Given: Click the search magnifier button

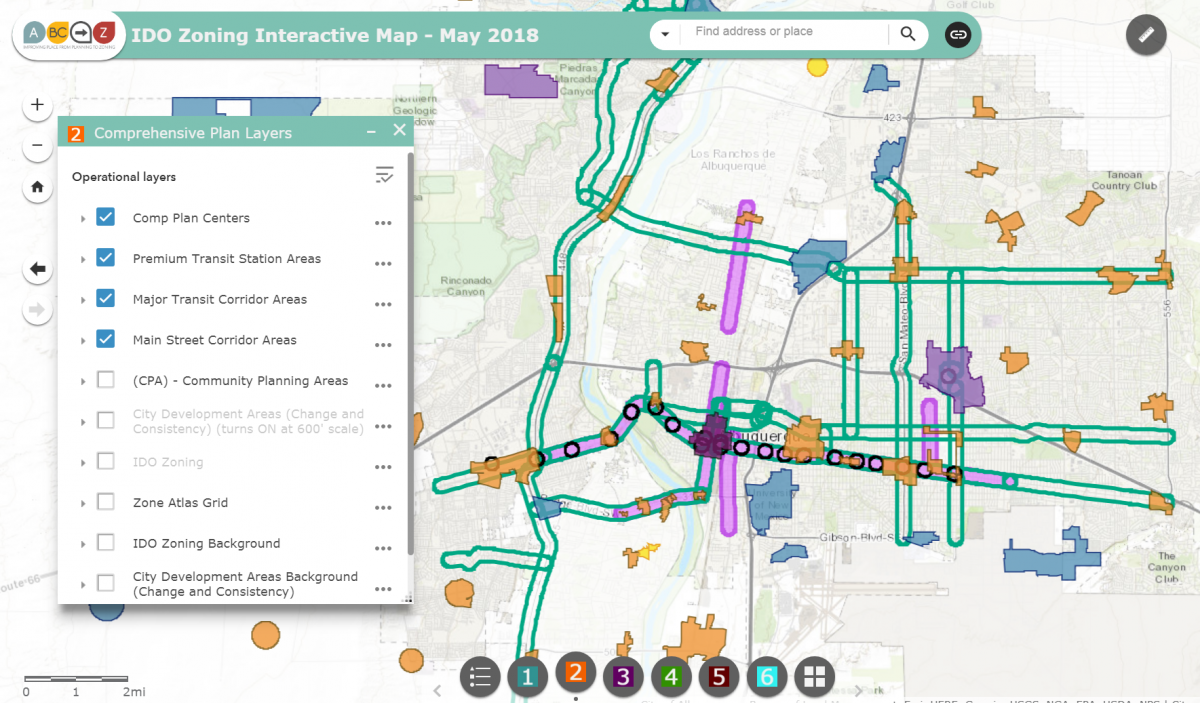Looking at the screenshot, I should tap(907, 34).
